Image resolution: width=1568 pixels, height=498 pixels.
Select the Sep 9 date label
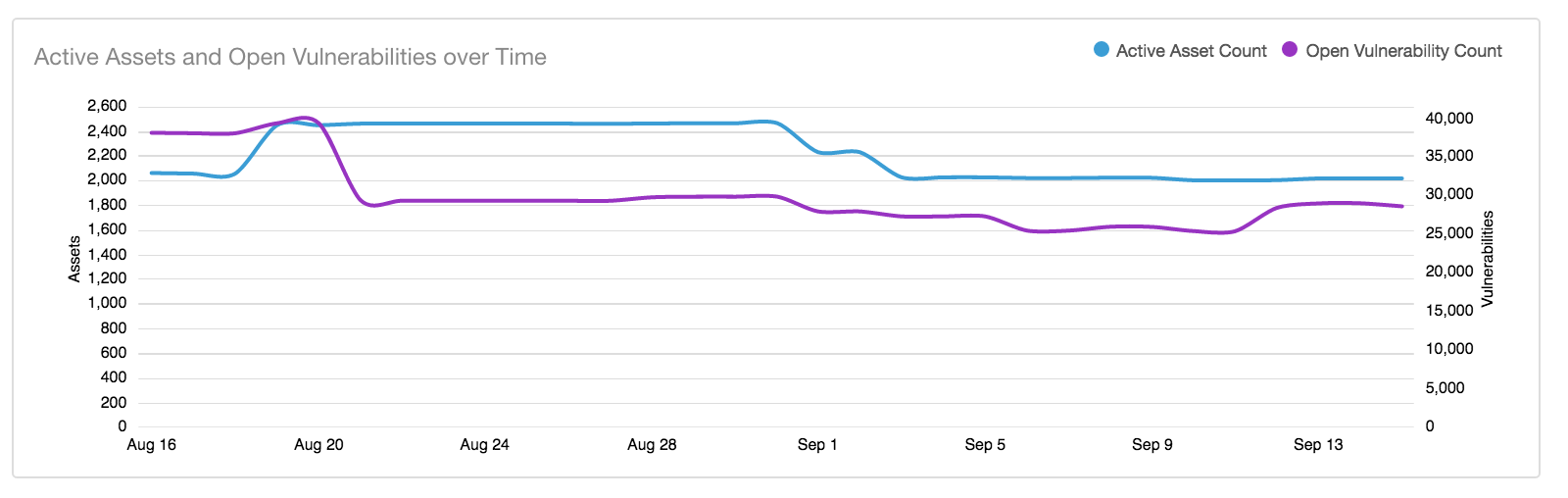[1151, 445]
